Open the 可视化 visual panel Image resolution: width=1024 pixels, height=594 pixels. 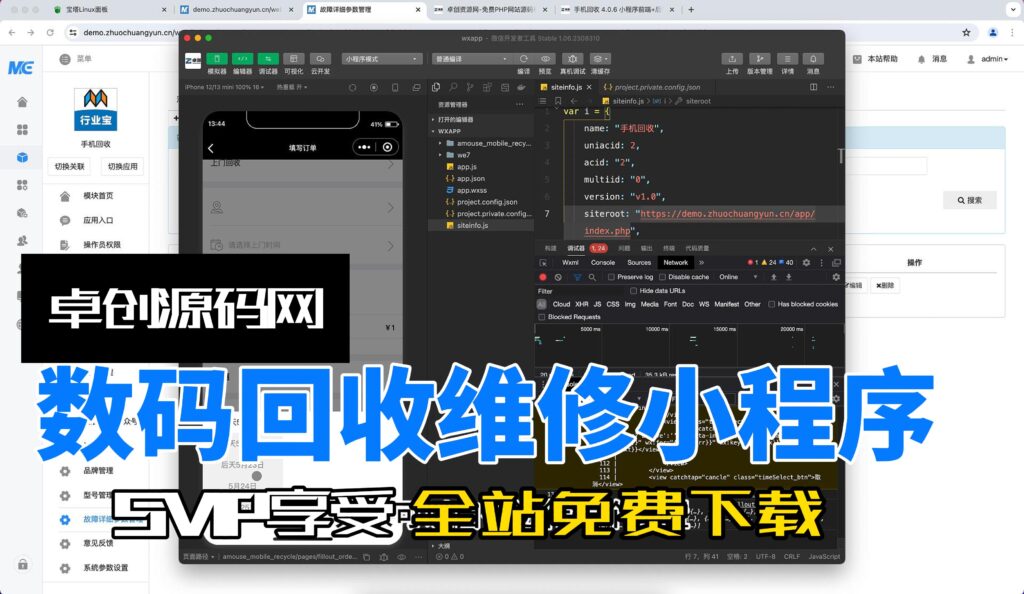[x=293, y=59]
